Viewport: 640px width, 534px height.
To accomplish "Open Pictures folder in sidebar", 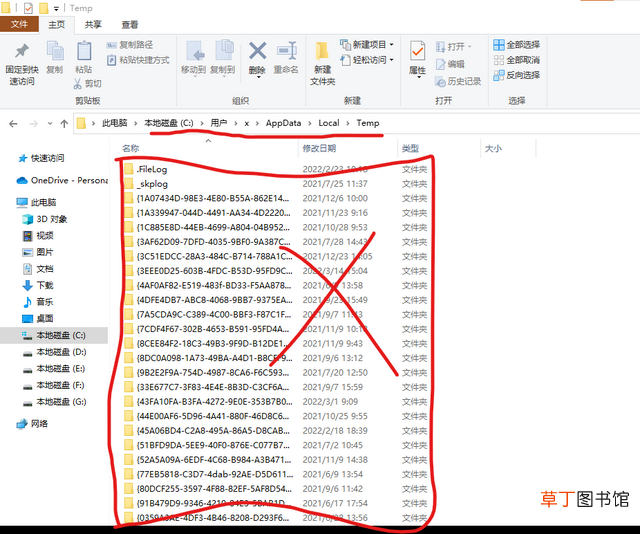I will pos(38,252).
